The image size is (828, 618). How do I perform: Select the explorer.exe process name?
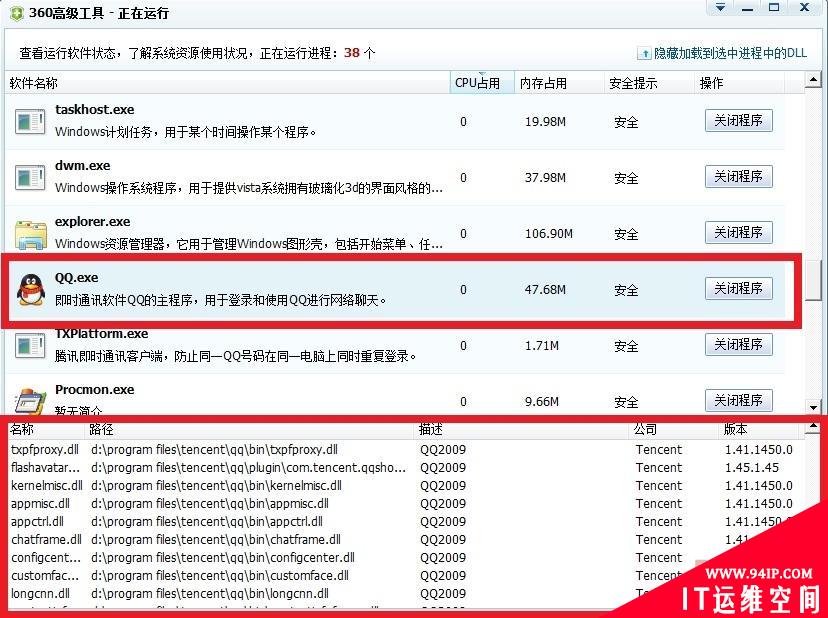coord(92,221)
